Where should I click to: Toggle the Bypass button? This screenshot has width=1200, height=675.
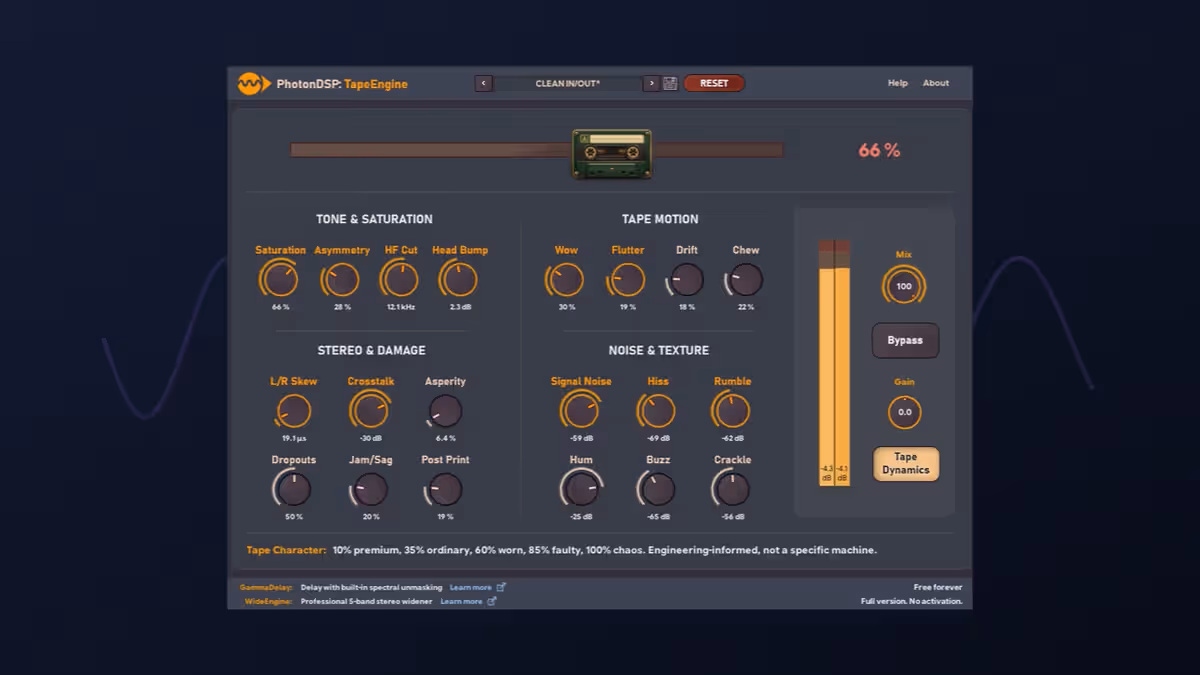tap(905, 340)
